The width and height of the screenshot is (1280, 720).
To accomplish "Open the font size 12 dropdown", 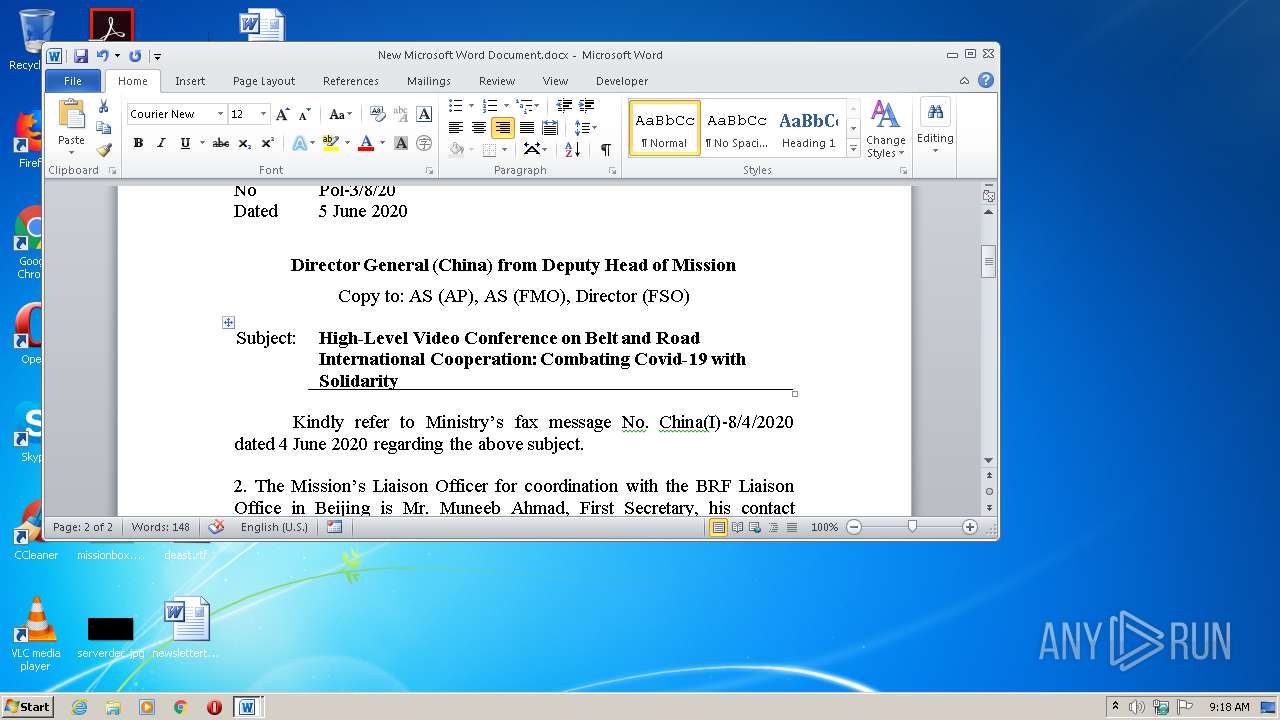I will [x=264, y=114].
